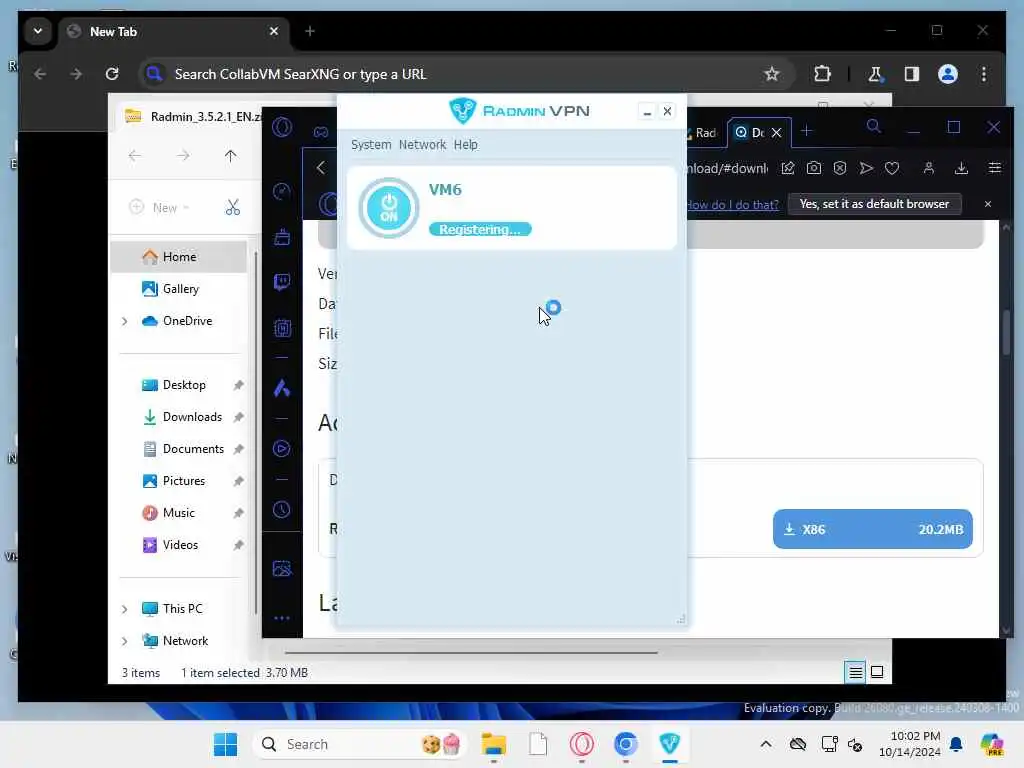
Task: Open a new tab in Opera
Action: point(807,131)
